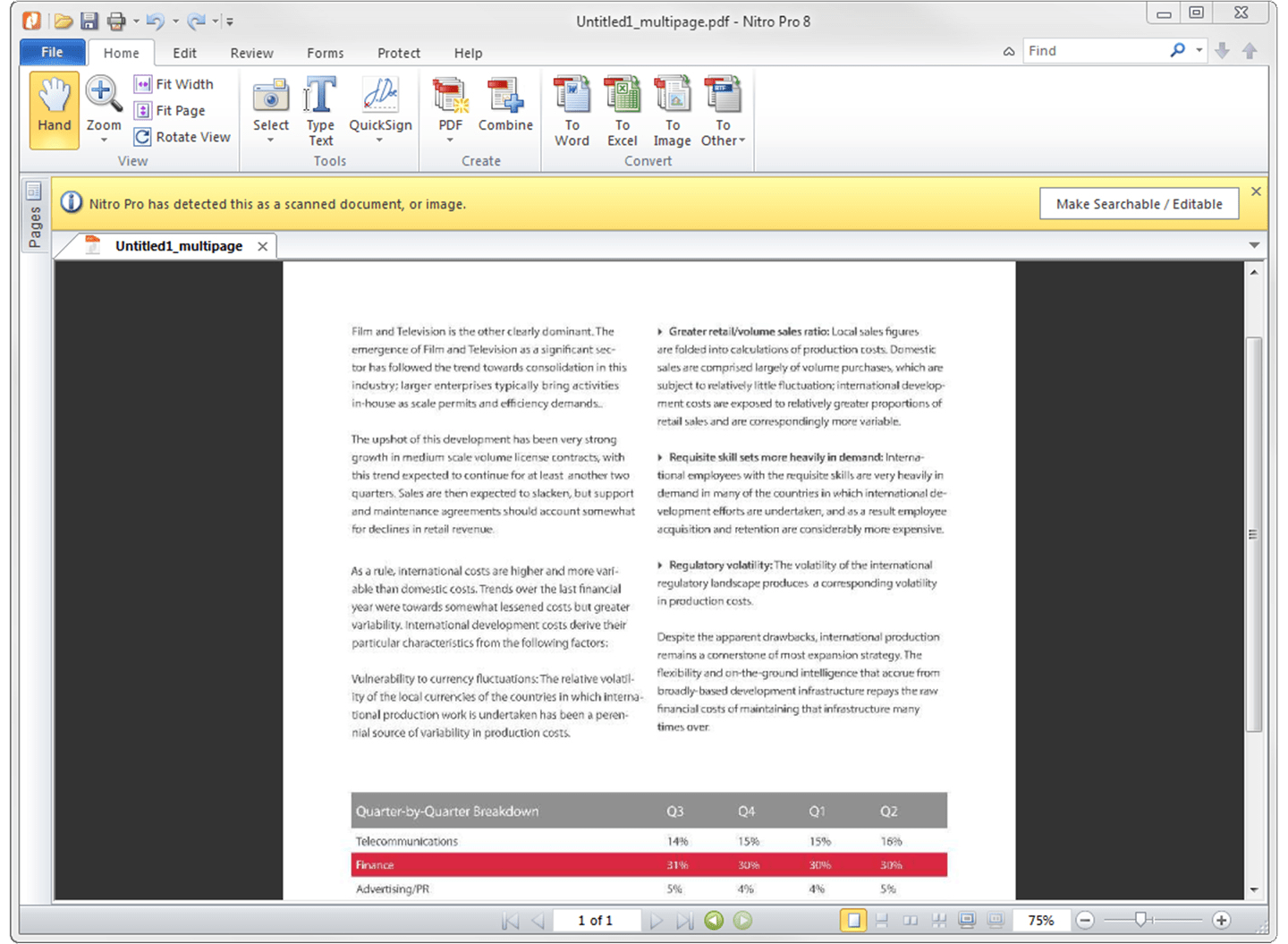The height and width of the screenshot is (944, 1288).
Task: Click Make Searchable / Editable
Action: click(x=1139, y=203)
